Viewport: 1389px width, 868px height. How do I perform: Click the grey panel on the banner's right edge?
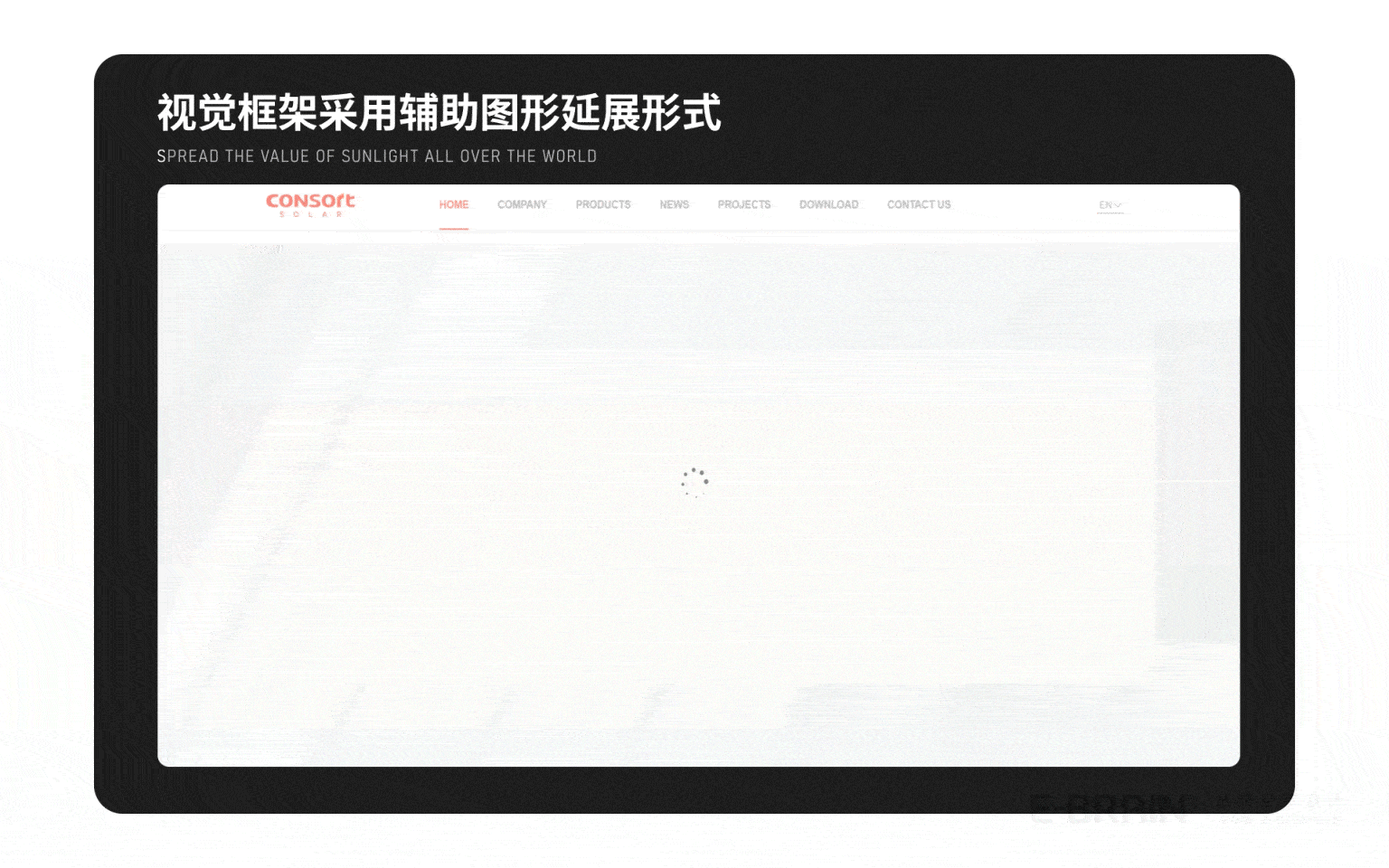(x=1195, y=479)
